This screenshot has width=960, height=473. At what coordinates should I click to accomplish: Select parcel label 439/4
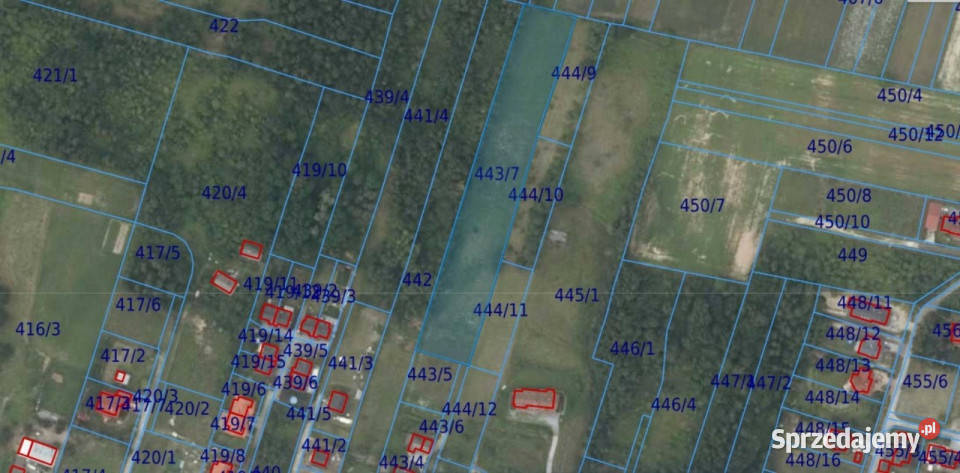click(x=387, y=97)
